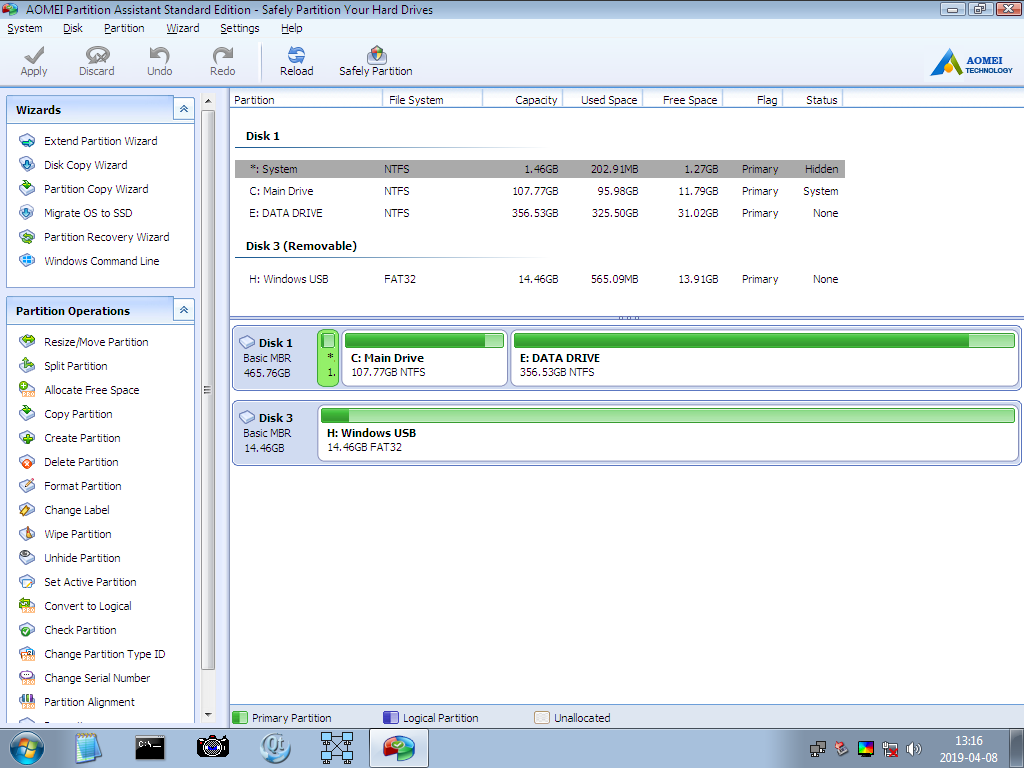
Task: Sort by the File System column header
Action: [x=432, y=100]
